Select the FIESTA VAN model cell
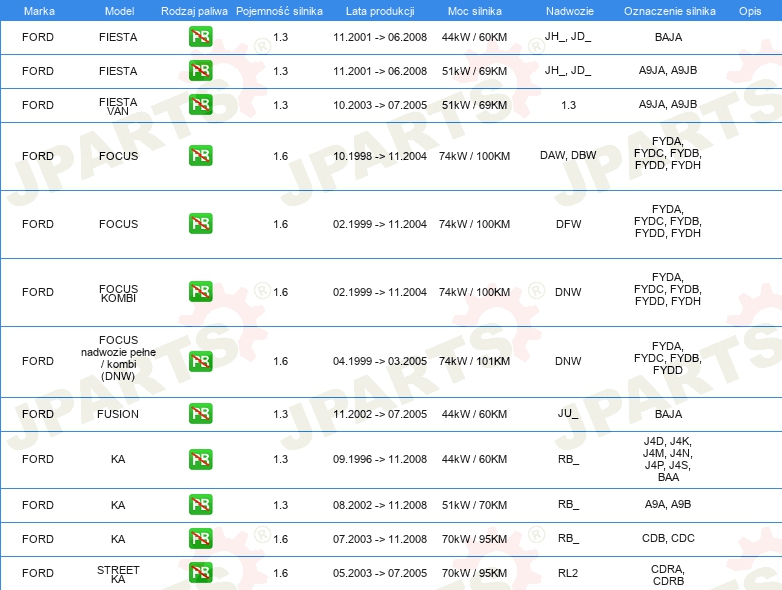Screen dimensions: 782x590 coord(118,106)
